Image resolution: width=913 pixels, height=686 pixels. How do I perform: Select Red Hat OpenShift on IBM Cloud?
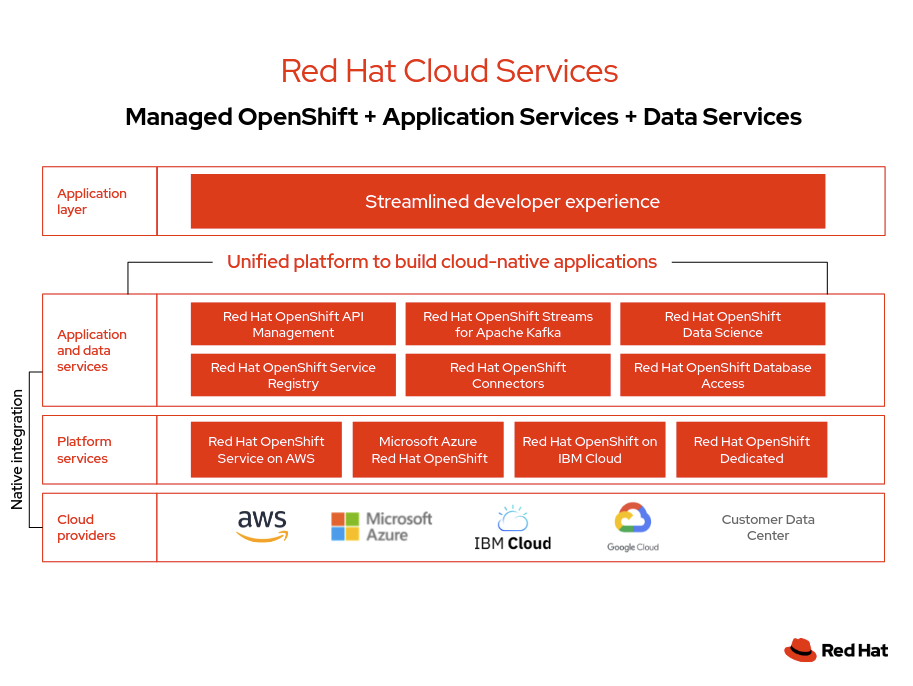point(590,450)
